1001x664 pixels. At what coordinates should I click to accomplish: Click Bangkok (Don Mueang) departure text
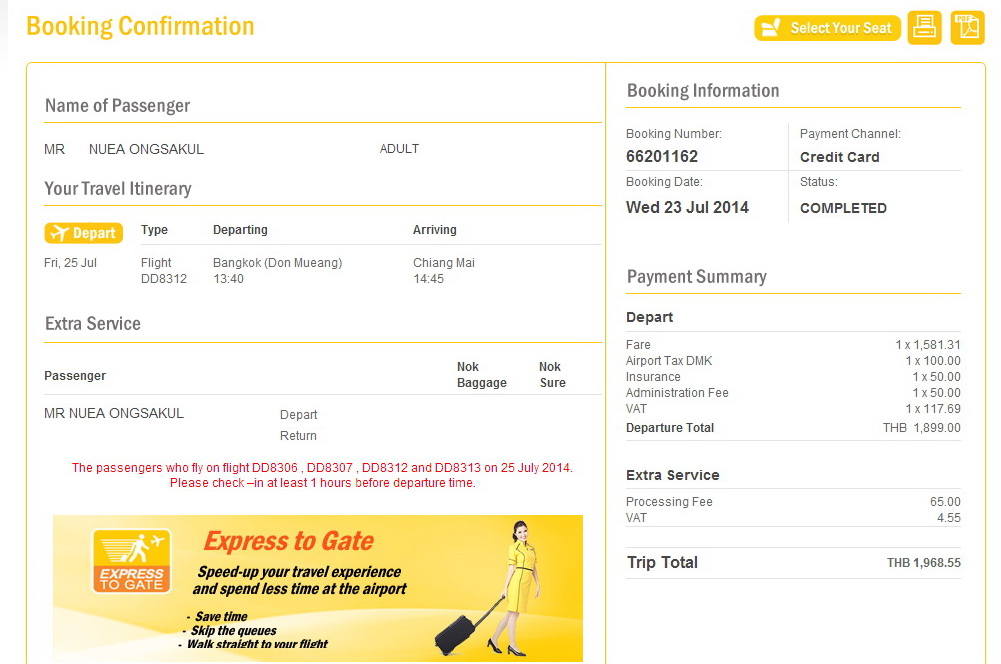pos(277,263)
